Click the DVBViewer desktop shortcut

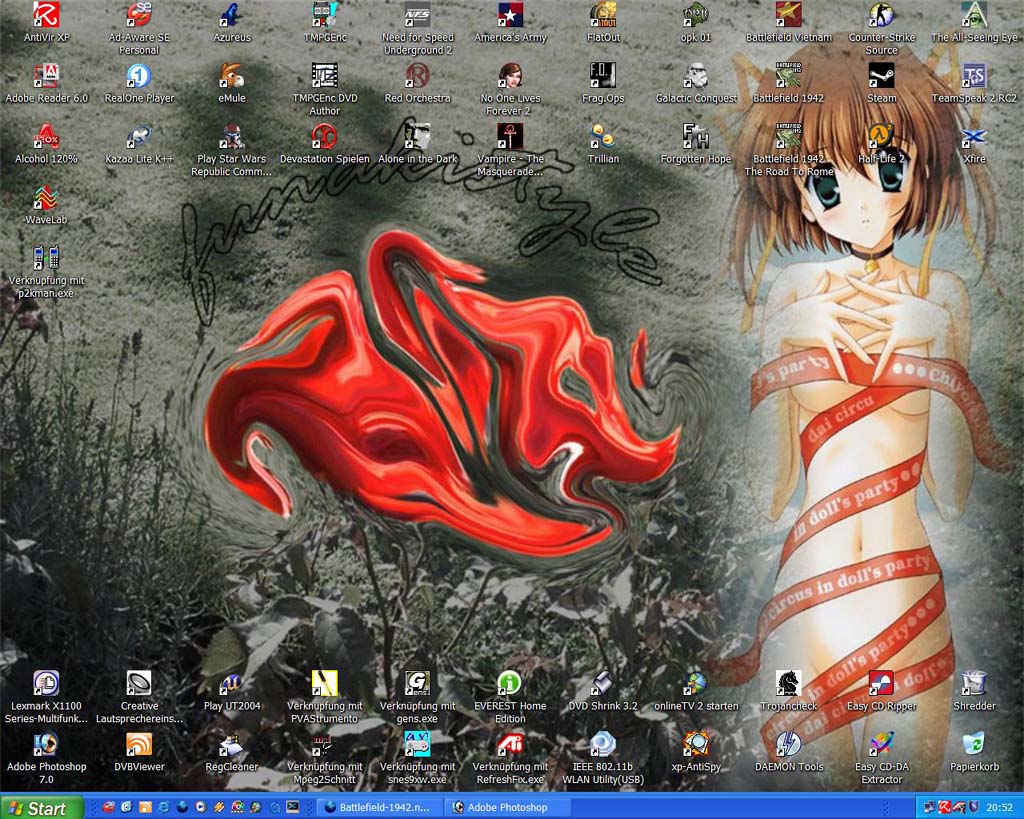point(139,744)
